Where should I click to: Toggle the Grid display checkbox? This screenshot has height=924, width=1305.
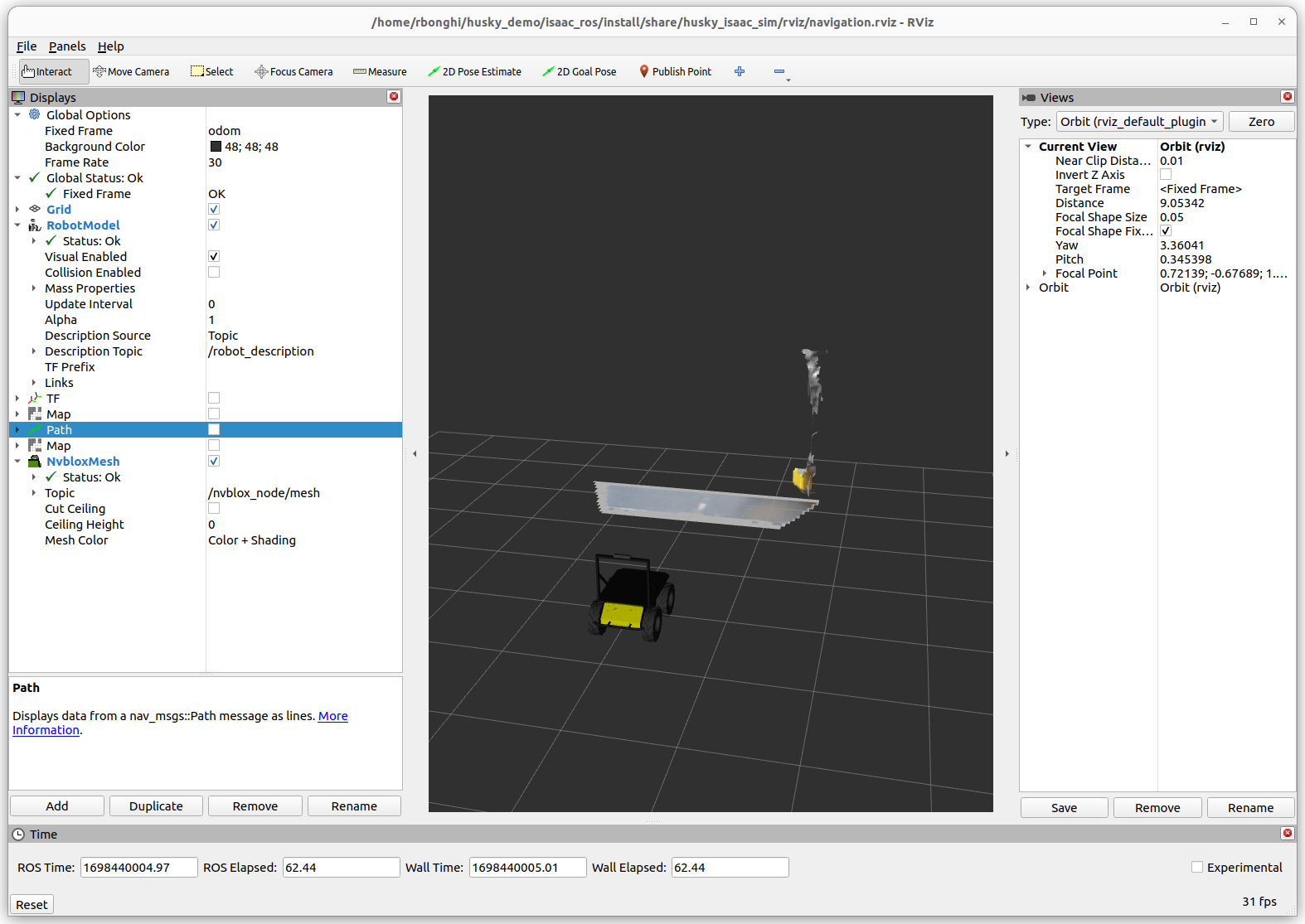click(214, 210)
